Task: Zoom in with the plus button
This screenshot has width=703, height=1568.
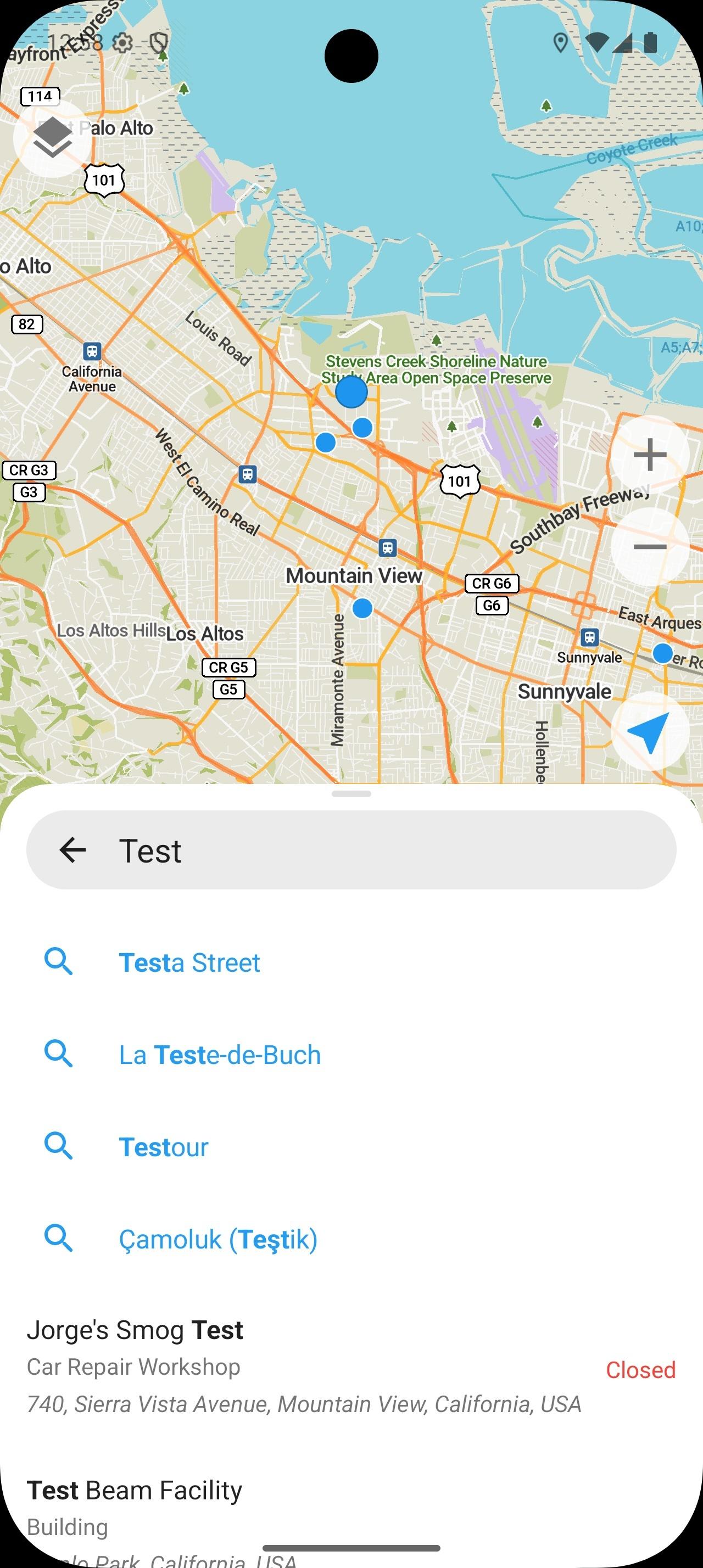Action: 649,455
